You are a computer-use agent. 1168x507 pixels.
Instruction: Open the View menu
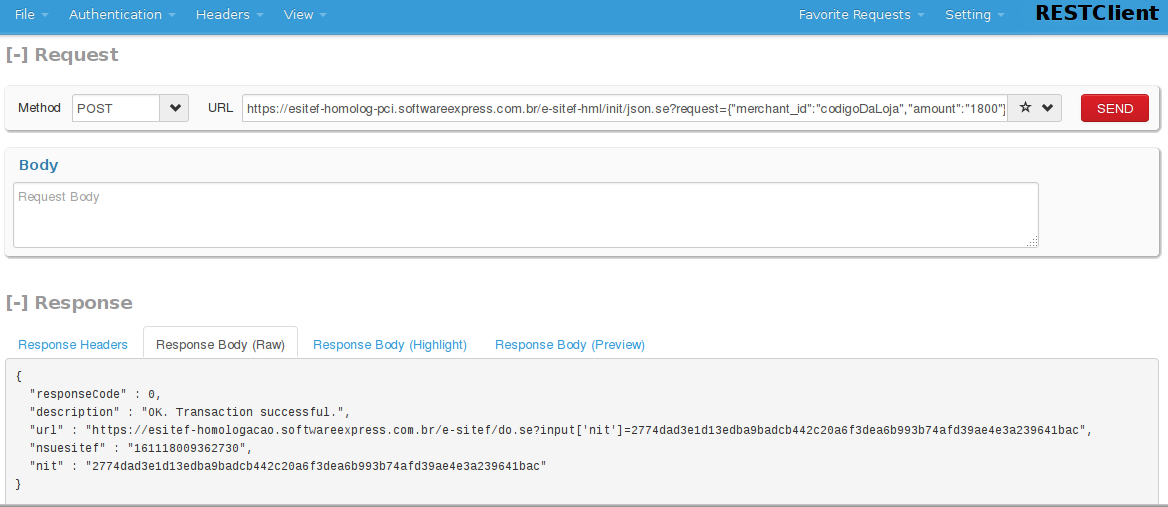pyautogui.click(x=304, y=14)
